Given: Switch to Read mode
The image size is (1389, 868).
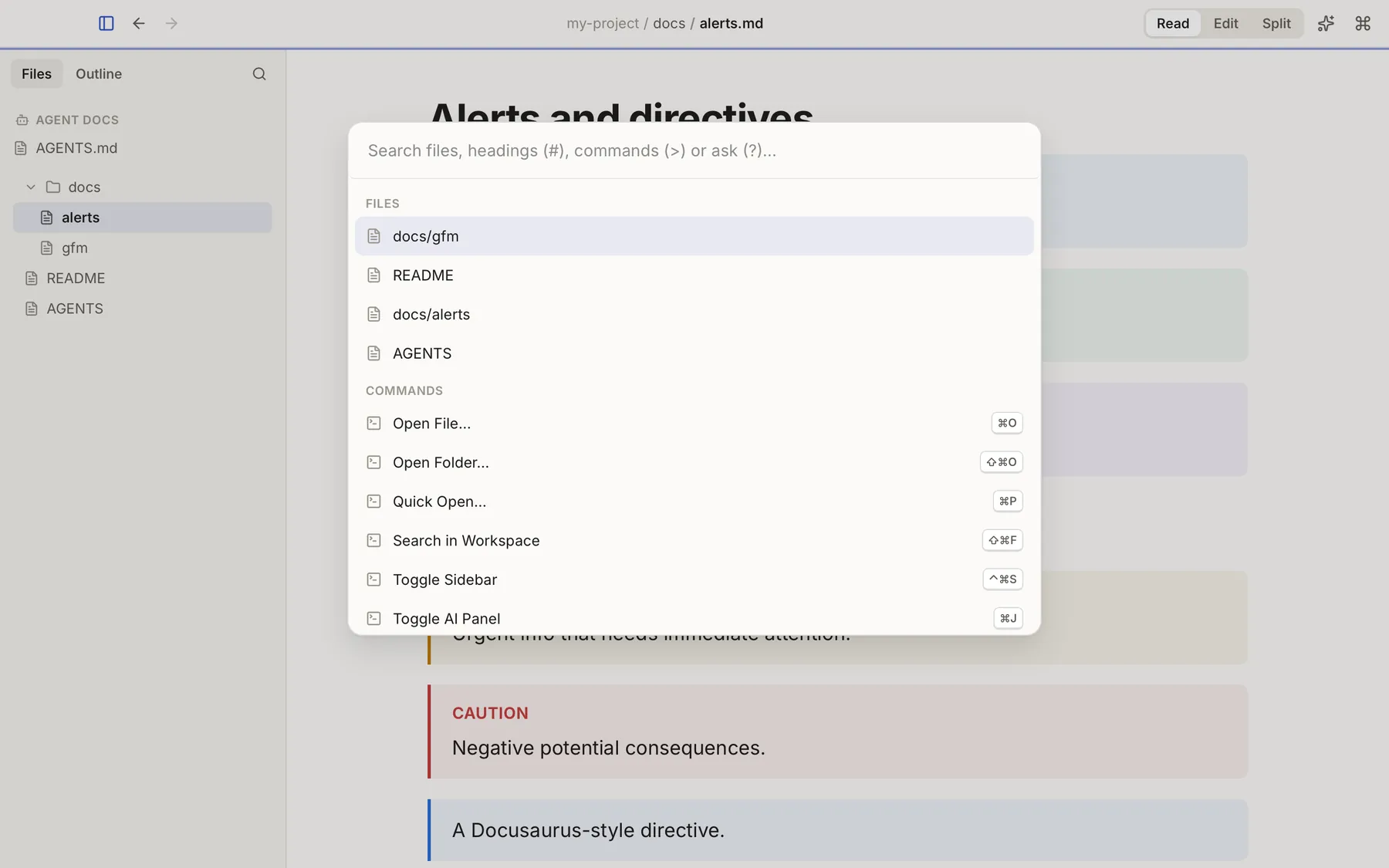Looking at the screenshot, I should point(1172,23).
